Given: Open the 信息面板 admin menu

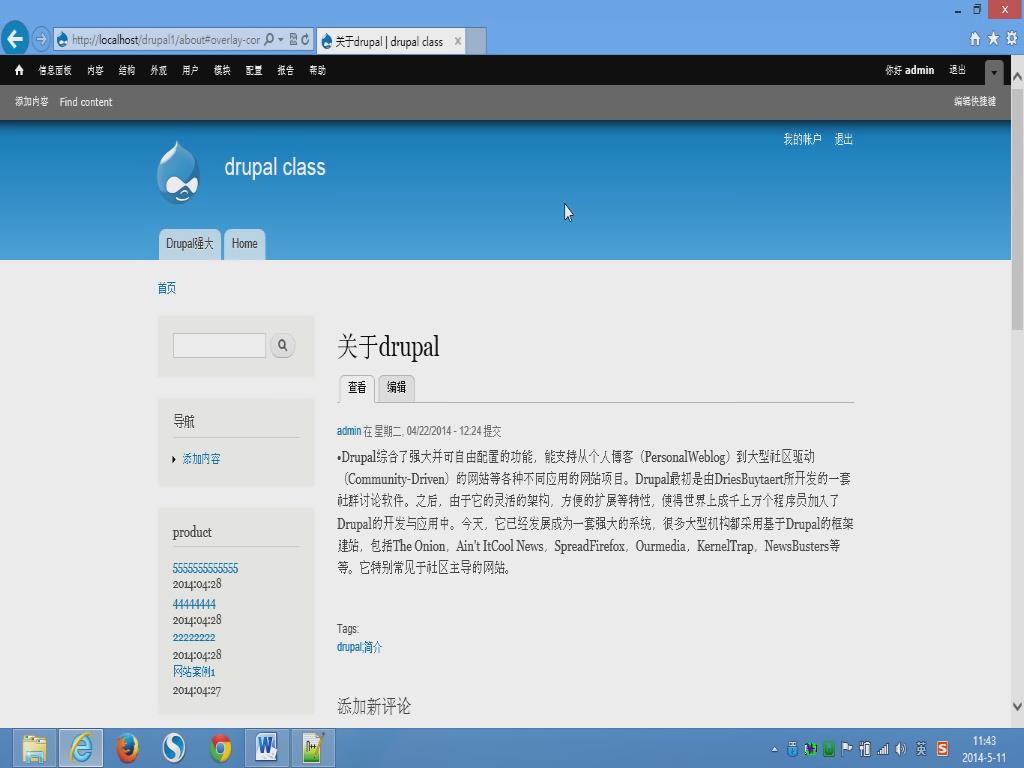Looking at the screenshot, I should [x=55, y=70].
